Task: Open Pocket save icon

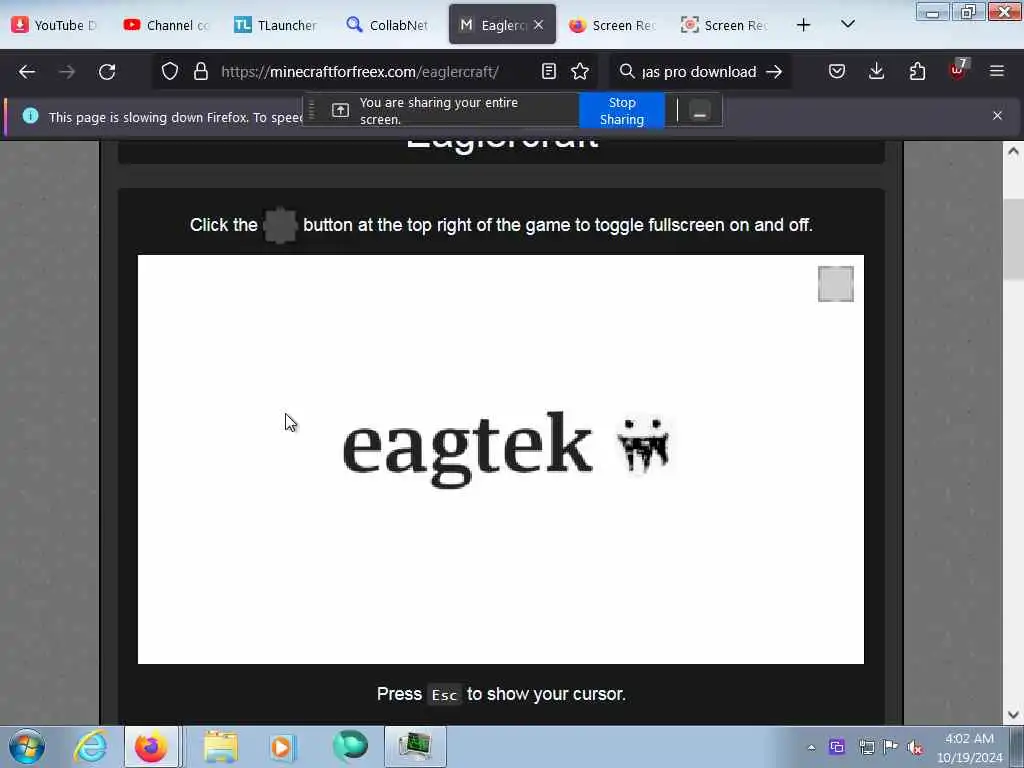Action: point(837,71)
